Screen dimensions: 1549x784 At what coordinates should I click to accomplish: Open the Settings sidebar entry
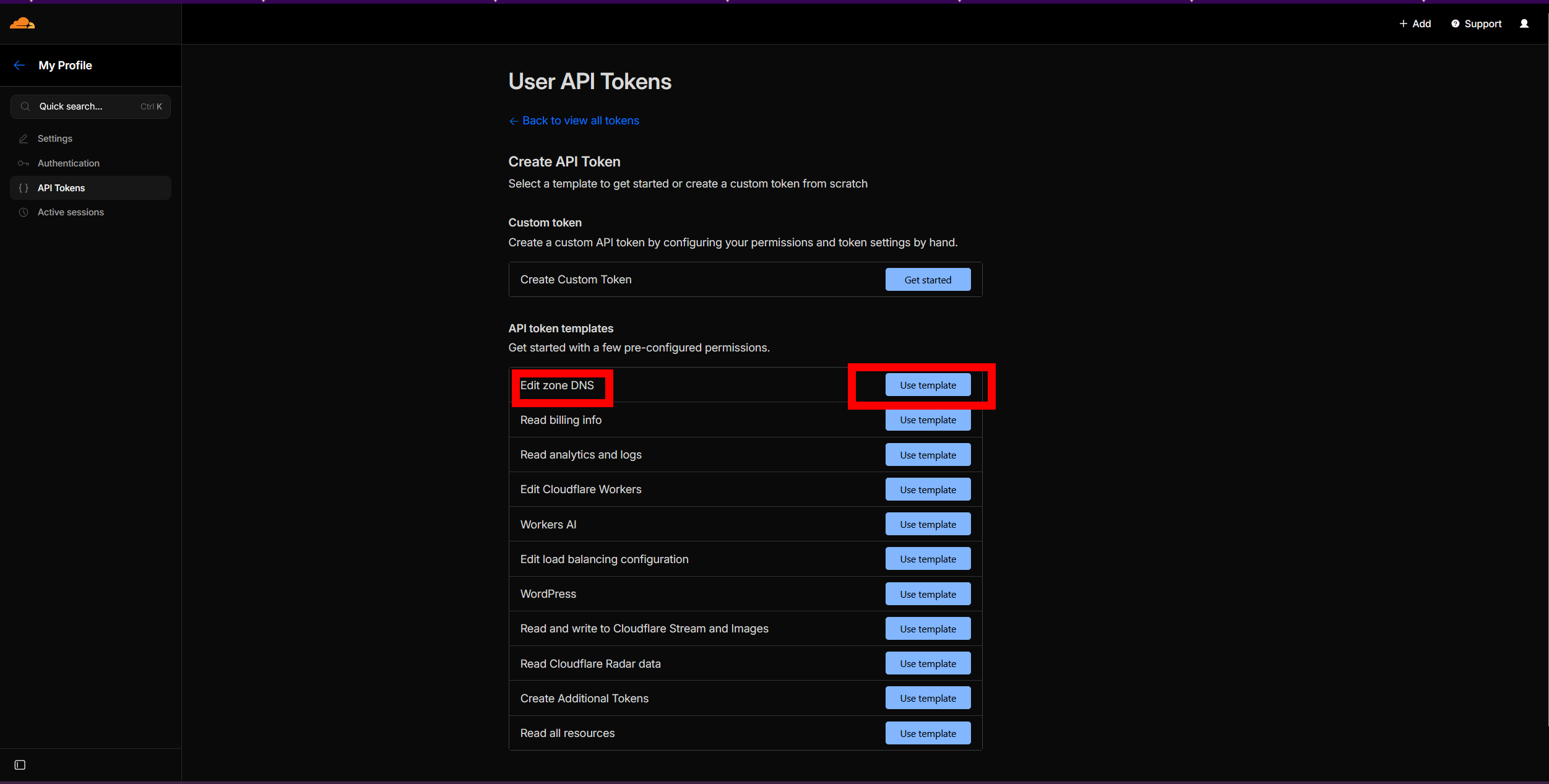(x=54, y=138)
